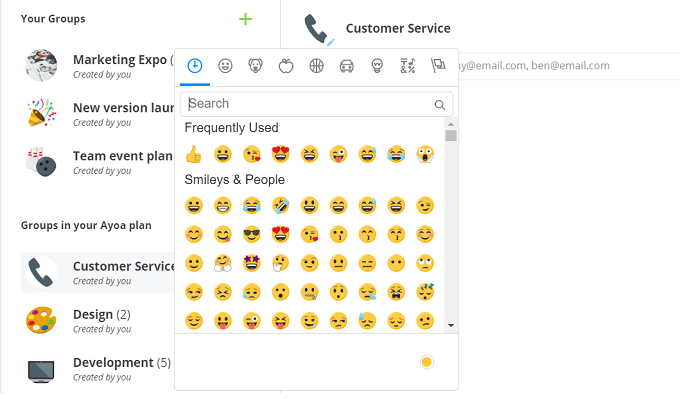680x399 pixels.
Task: Show the Frequently Used clock tab
Action: pos(195,66)
